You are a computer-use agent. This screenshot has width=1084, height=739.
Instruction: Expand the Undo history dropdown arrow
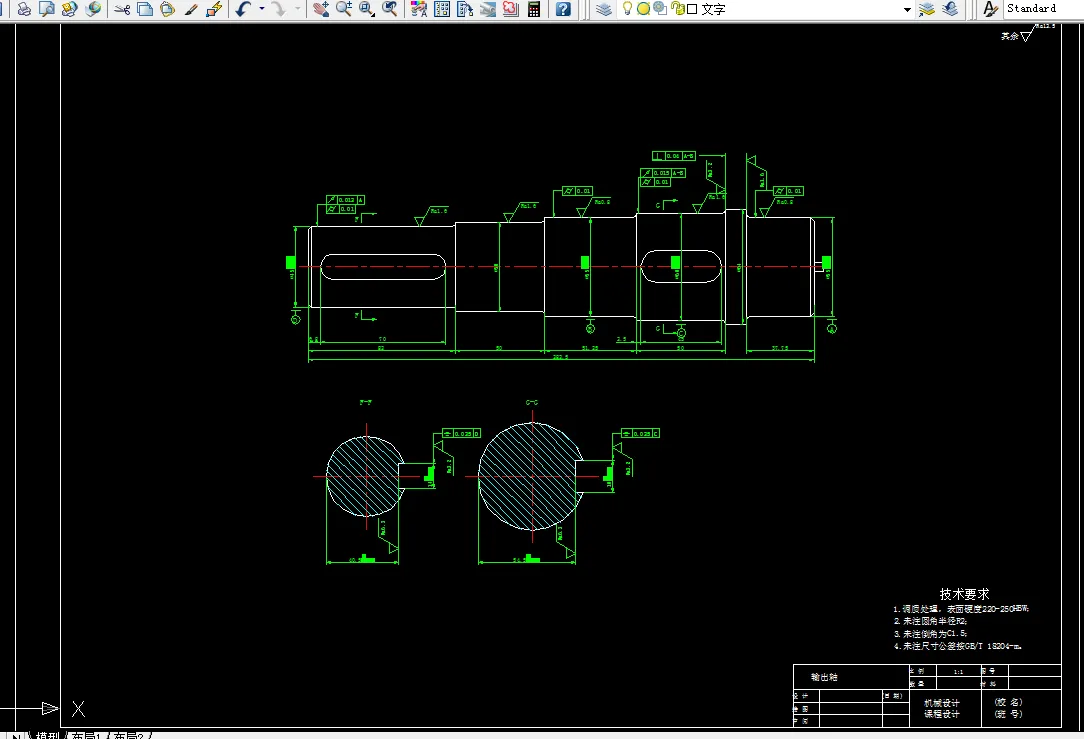click(262, 9)
